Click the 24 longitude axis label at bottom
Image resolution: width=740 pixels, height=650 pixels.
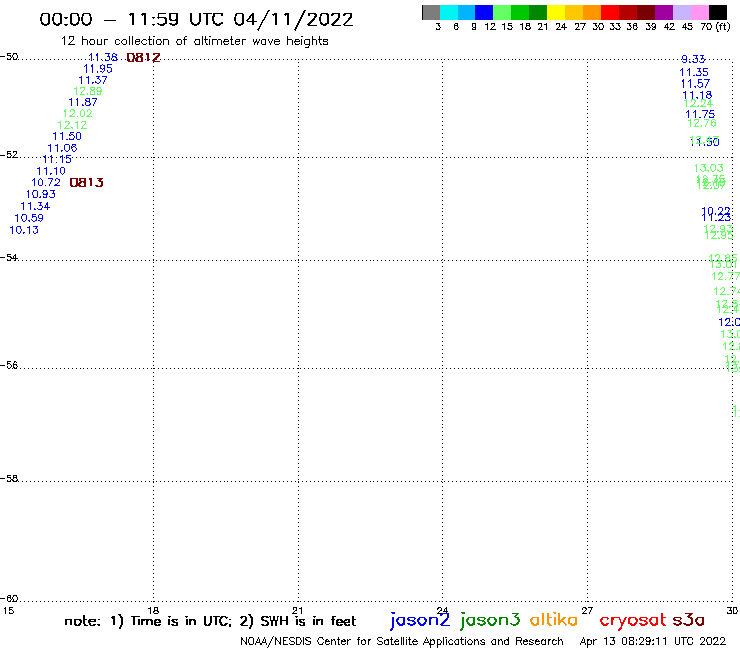click(442, 610)
